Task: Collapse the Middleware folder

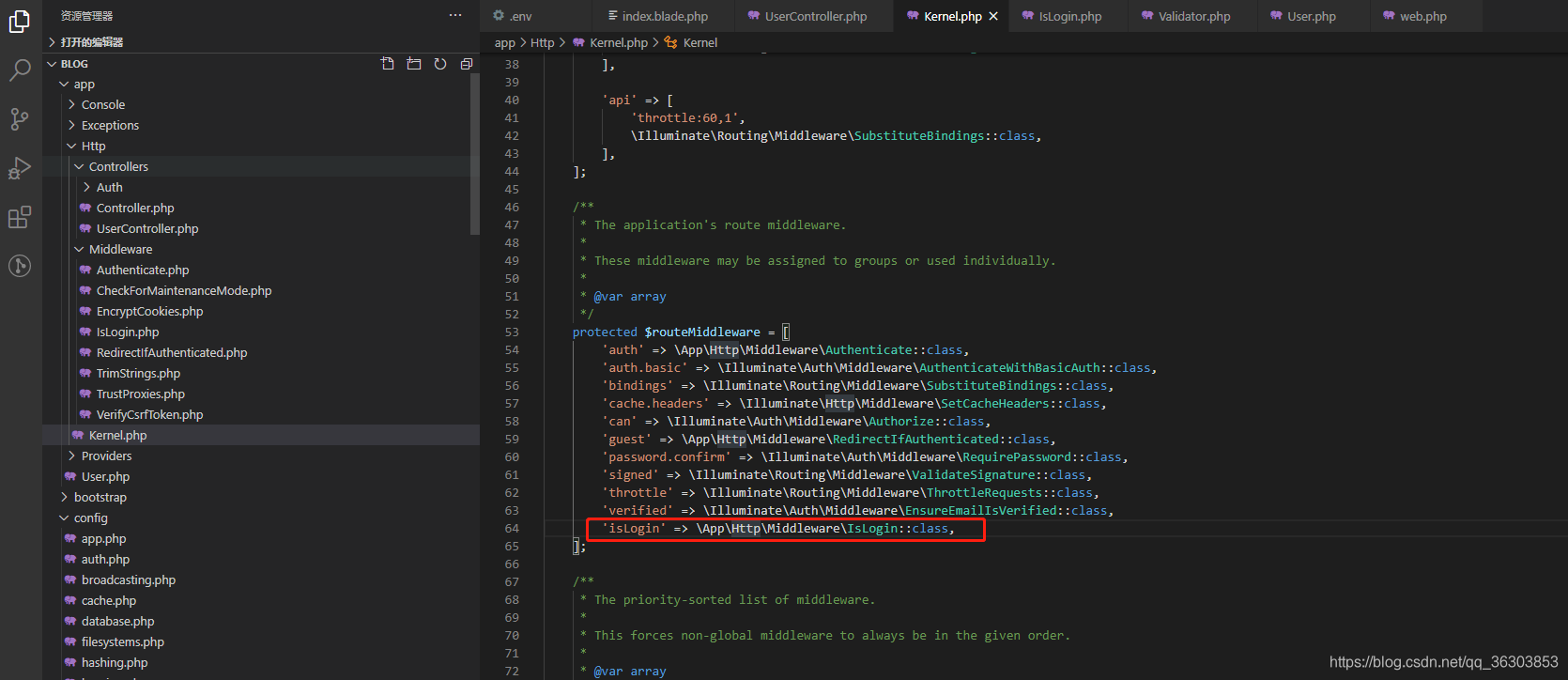Action: click(261, 249)
